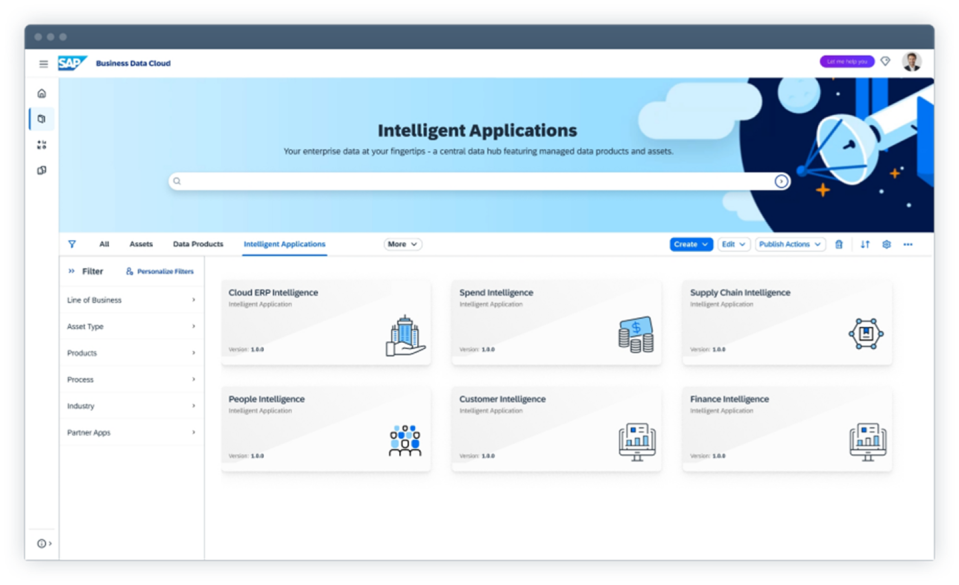
Task: Select the Intelligent Applications tab
Action: tap(284, 244)
